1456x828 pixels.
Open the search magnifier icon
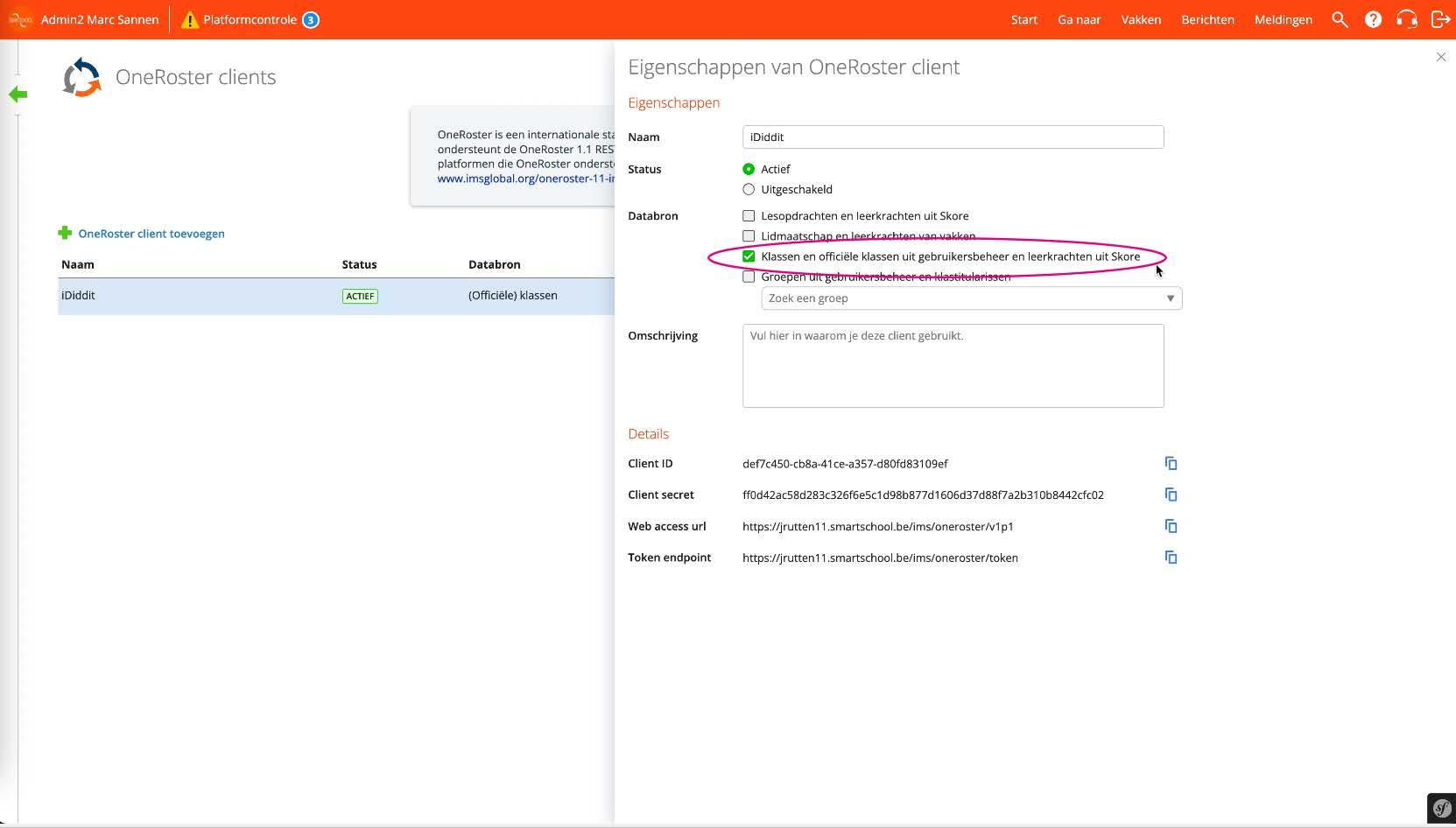coord(1340,19)
